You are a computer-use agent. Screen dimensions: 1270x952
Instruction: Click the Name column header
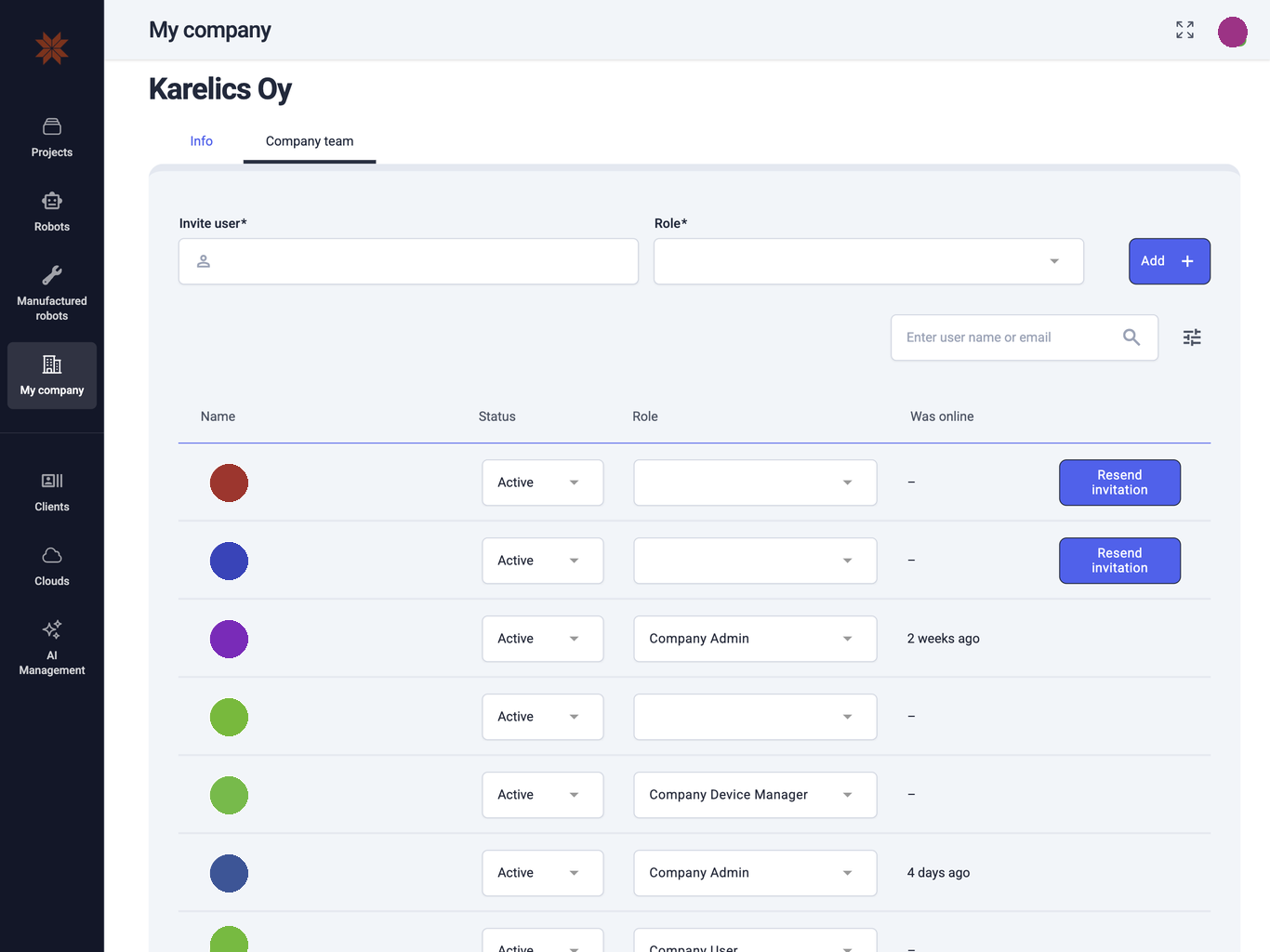[x=218, y=416]
